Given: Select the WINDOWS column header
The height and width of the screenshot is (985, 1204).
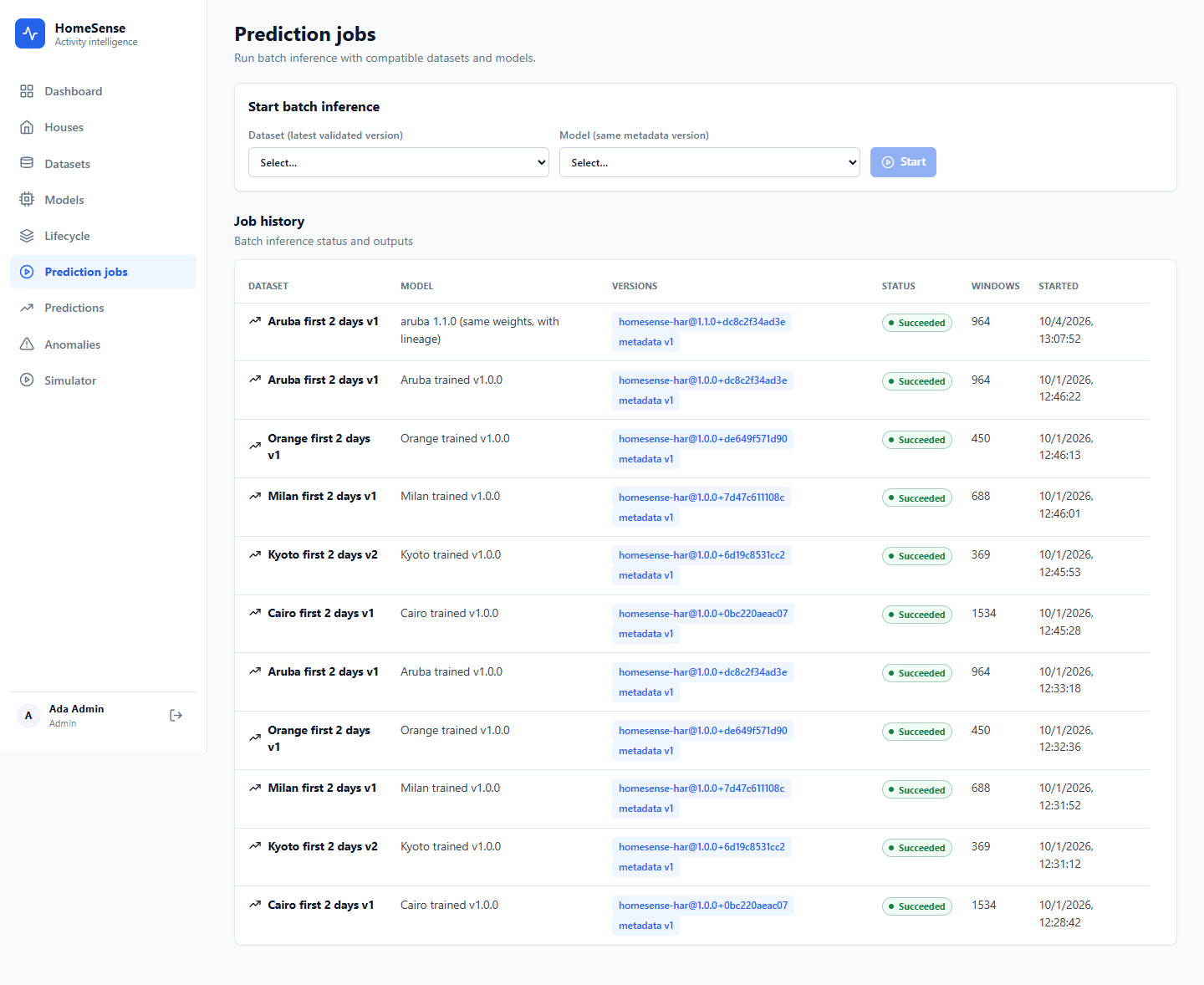Looking at the screenshot, I should (996, 286).
